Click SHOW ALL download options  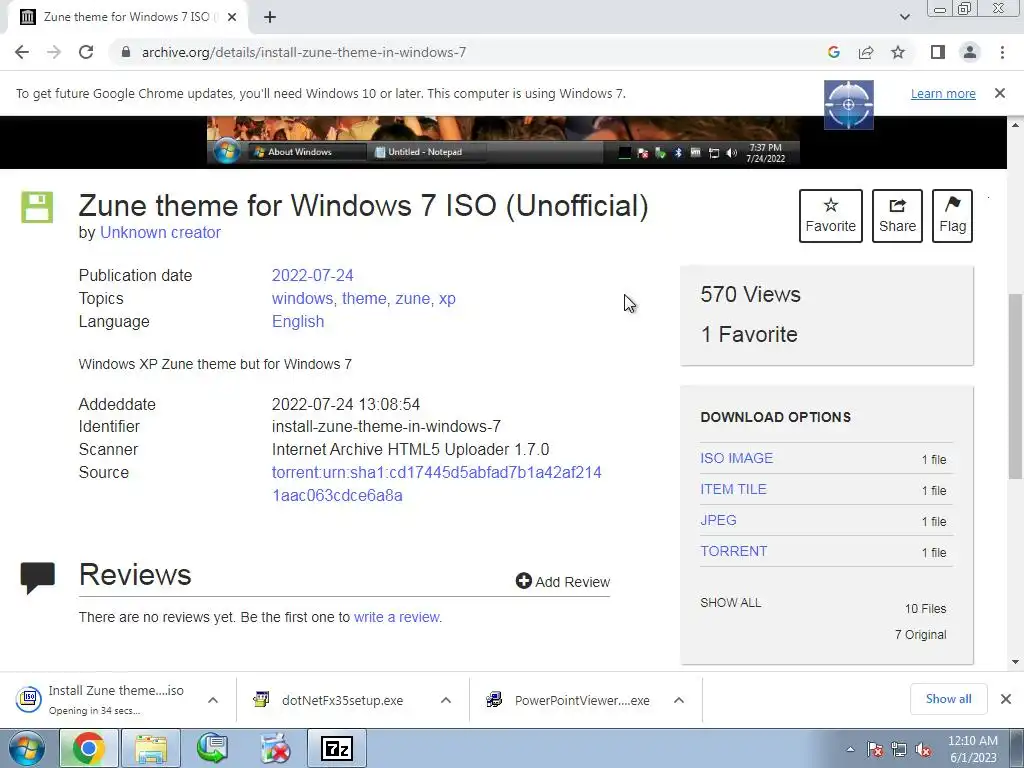point(731,603)
